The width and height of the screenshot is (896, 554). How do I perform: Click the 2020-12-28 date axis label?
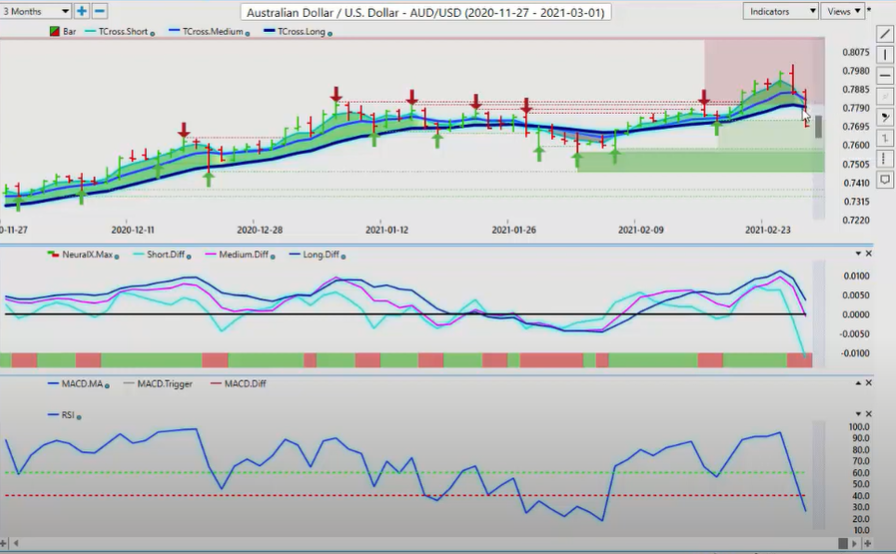coord(259,230)
